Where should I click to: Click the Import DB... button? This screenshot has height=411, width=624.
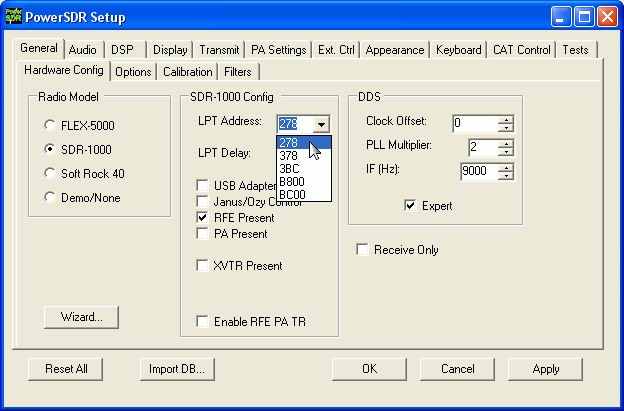pyautogui.click(x=177, y=369)
